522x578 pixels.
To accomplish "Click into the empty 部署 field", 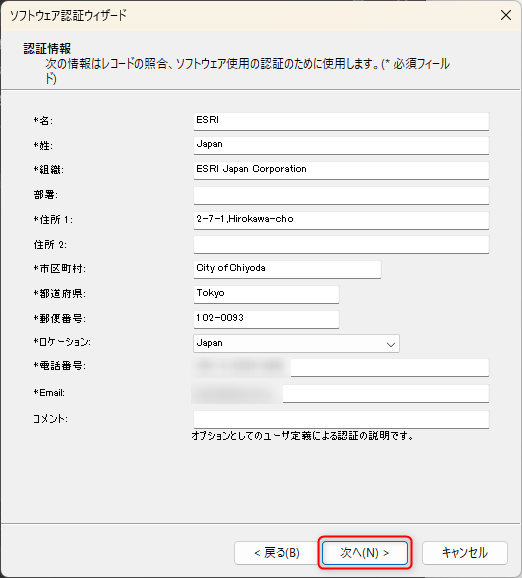I will (341, 195).
